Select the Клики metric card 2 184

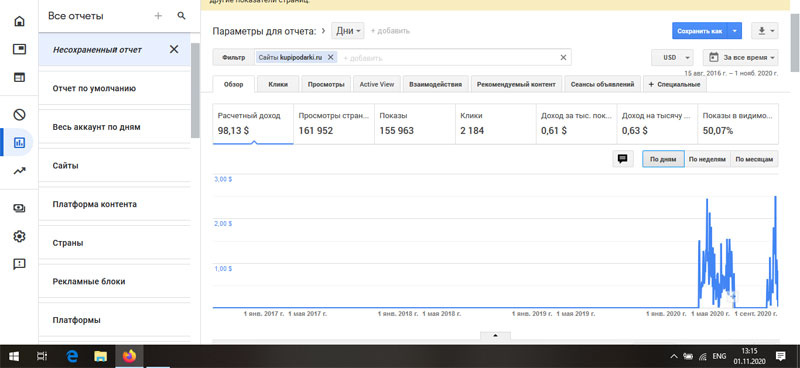495,124
